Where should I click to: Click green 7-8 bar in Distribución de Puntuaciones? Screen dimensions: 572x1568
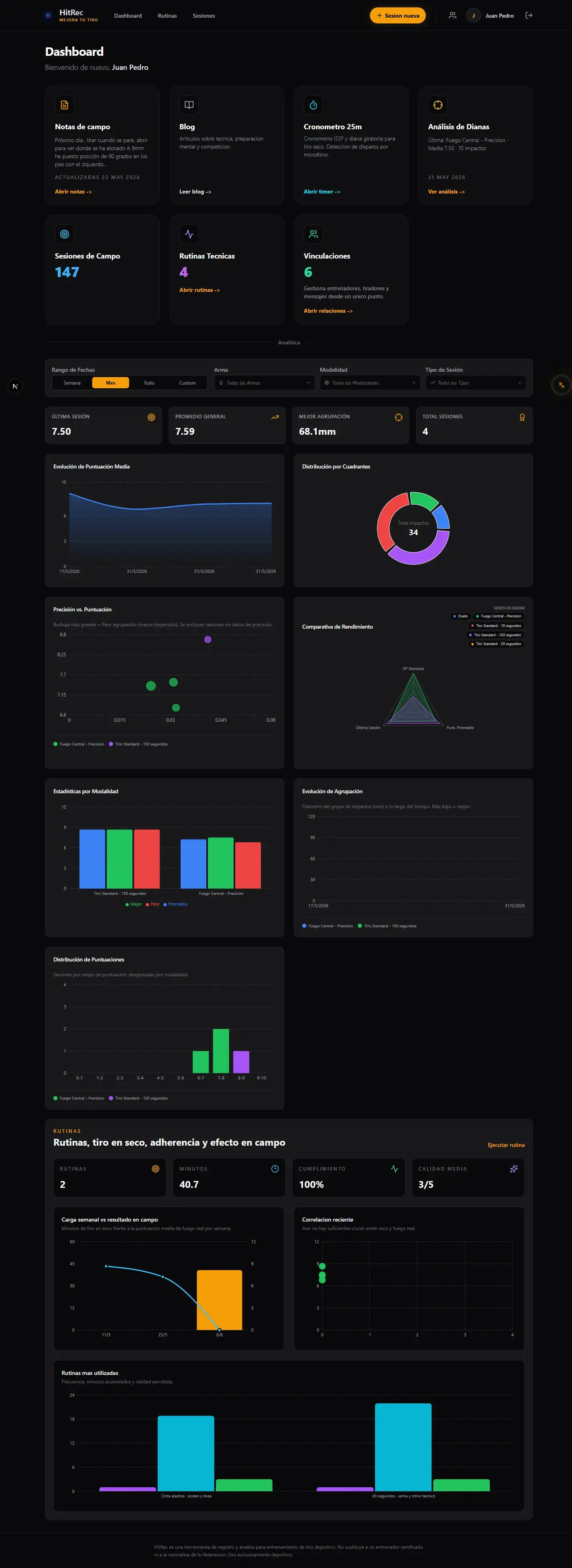pyautogui.click(x=221, y=1051)
